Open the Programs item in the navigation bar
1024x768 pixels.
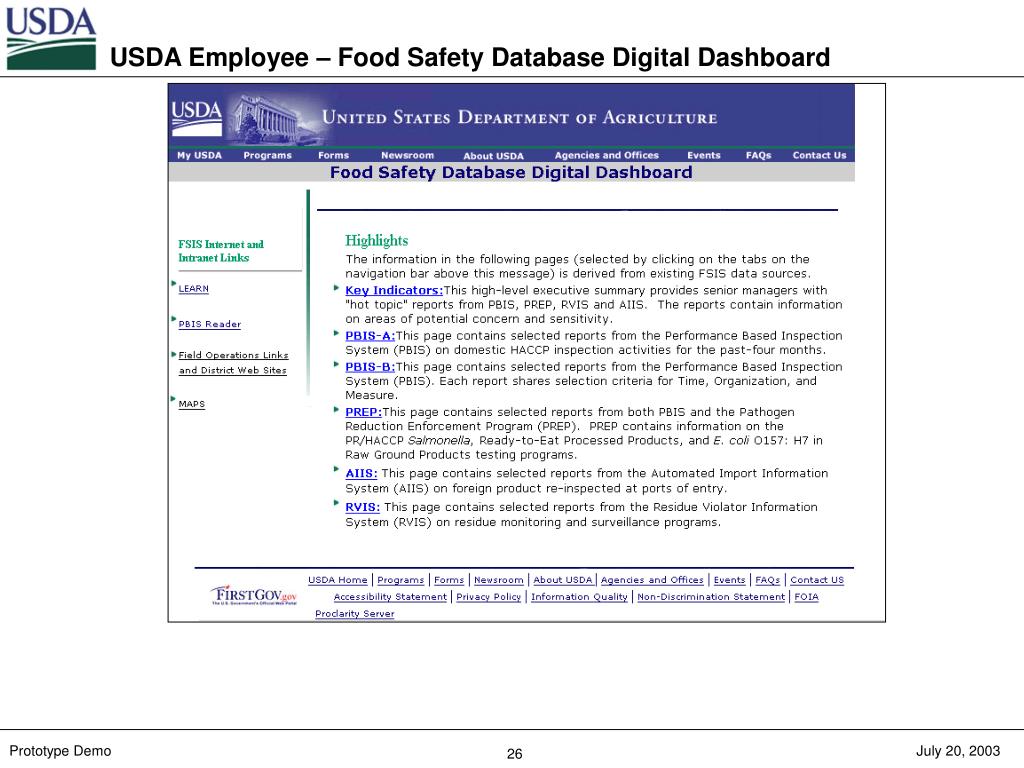tap(267, 155)
